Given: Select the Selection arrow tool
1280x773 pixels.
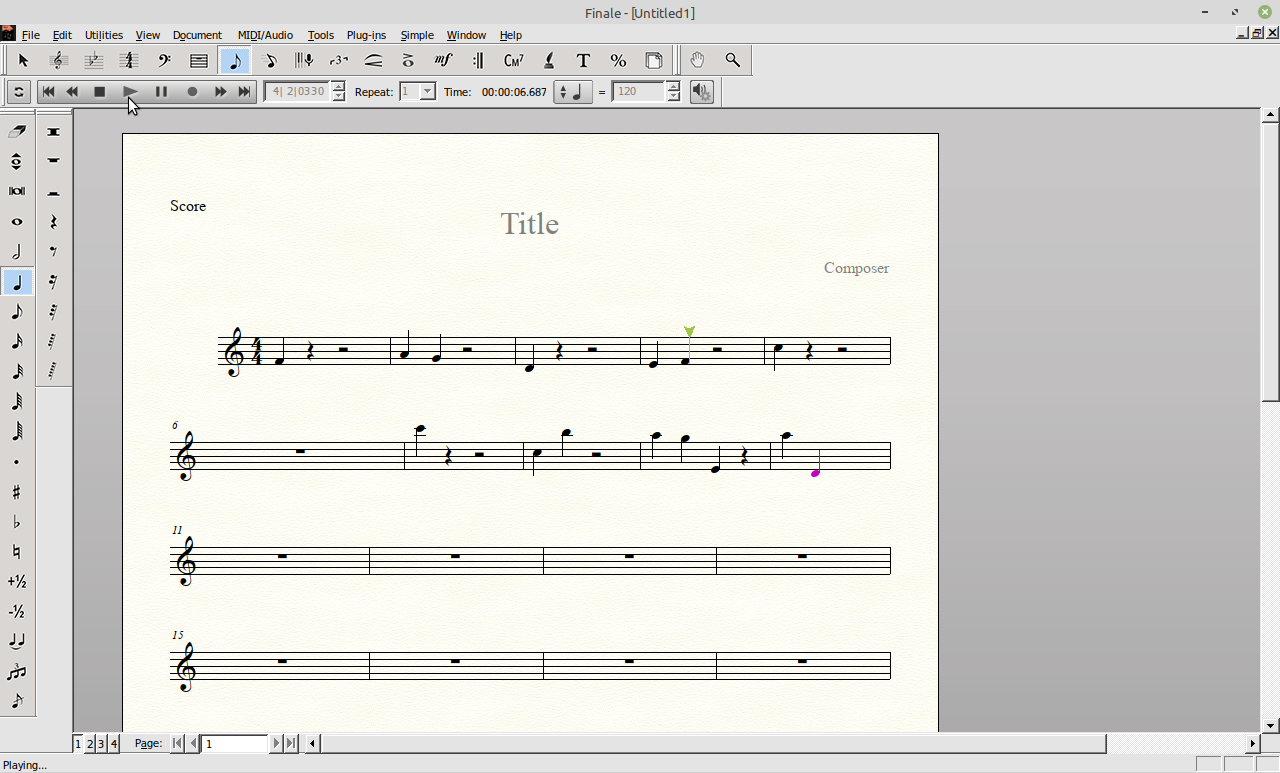Looking at the screenshot, I should pyautogui.click(x=23, y=61).
